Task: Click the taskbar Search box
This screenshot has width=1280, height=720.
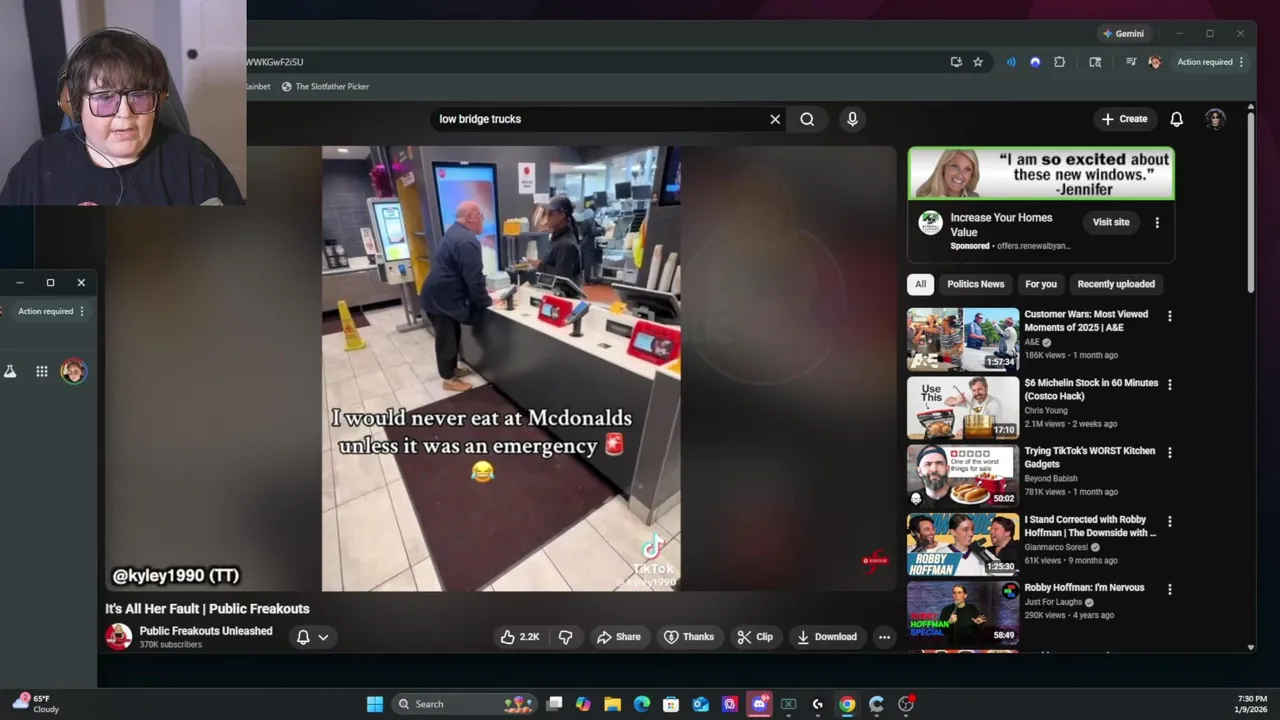Action: pyautogui.click(x=465, y=704)
